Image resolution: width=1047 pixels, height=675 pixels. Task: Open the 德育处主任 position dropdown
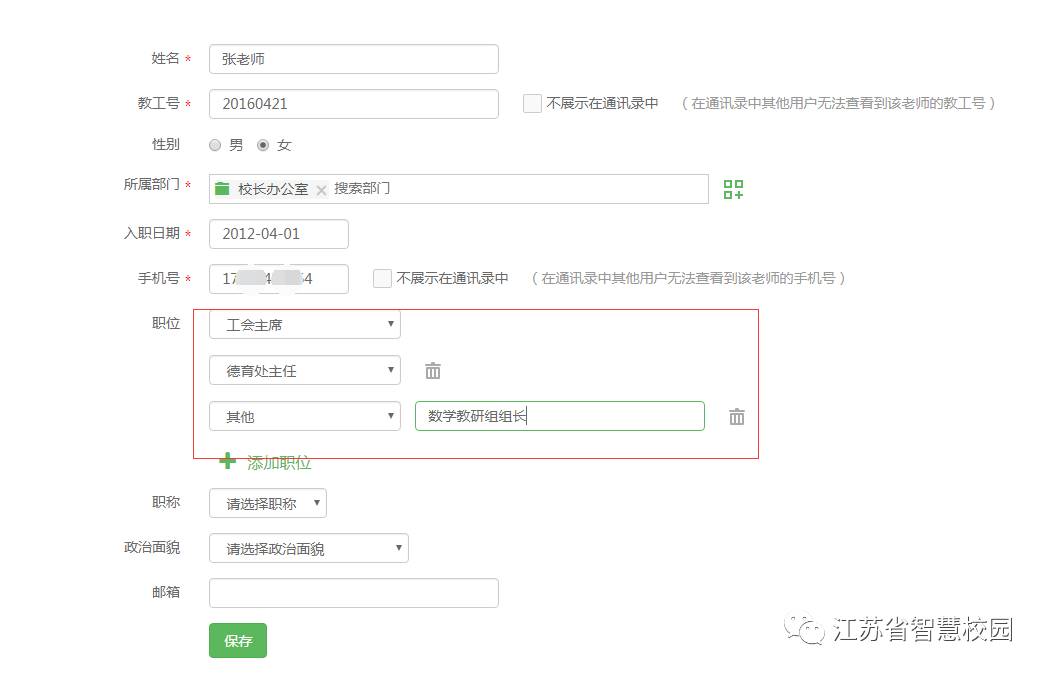point(304,371)
